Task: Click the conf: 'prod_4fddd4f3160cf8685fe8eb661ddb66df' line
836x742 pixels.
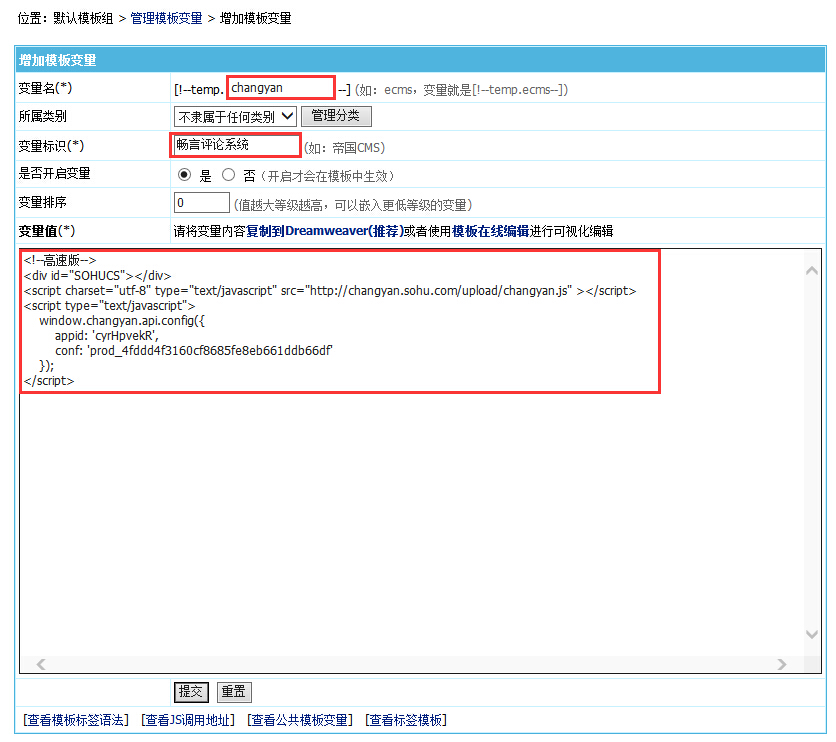Action: coord(194,351)
